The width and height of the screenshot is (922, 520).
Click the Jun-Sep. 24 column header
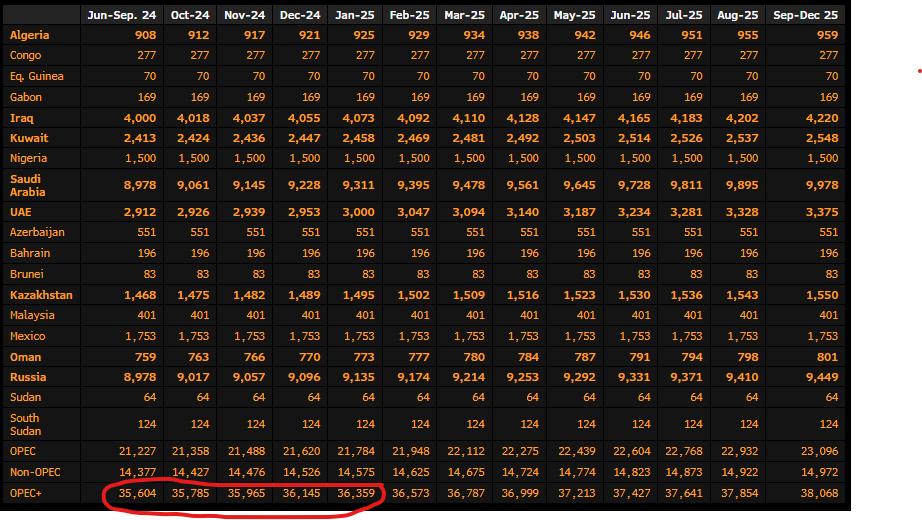(x=123, y=15)
